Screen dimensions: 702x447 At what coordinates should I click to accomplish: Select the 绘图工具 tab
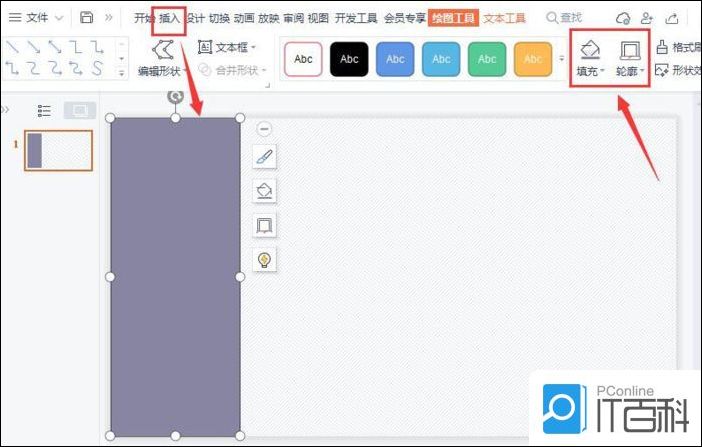click(x=453, y=18)
